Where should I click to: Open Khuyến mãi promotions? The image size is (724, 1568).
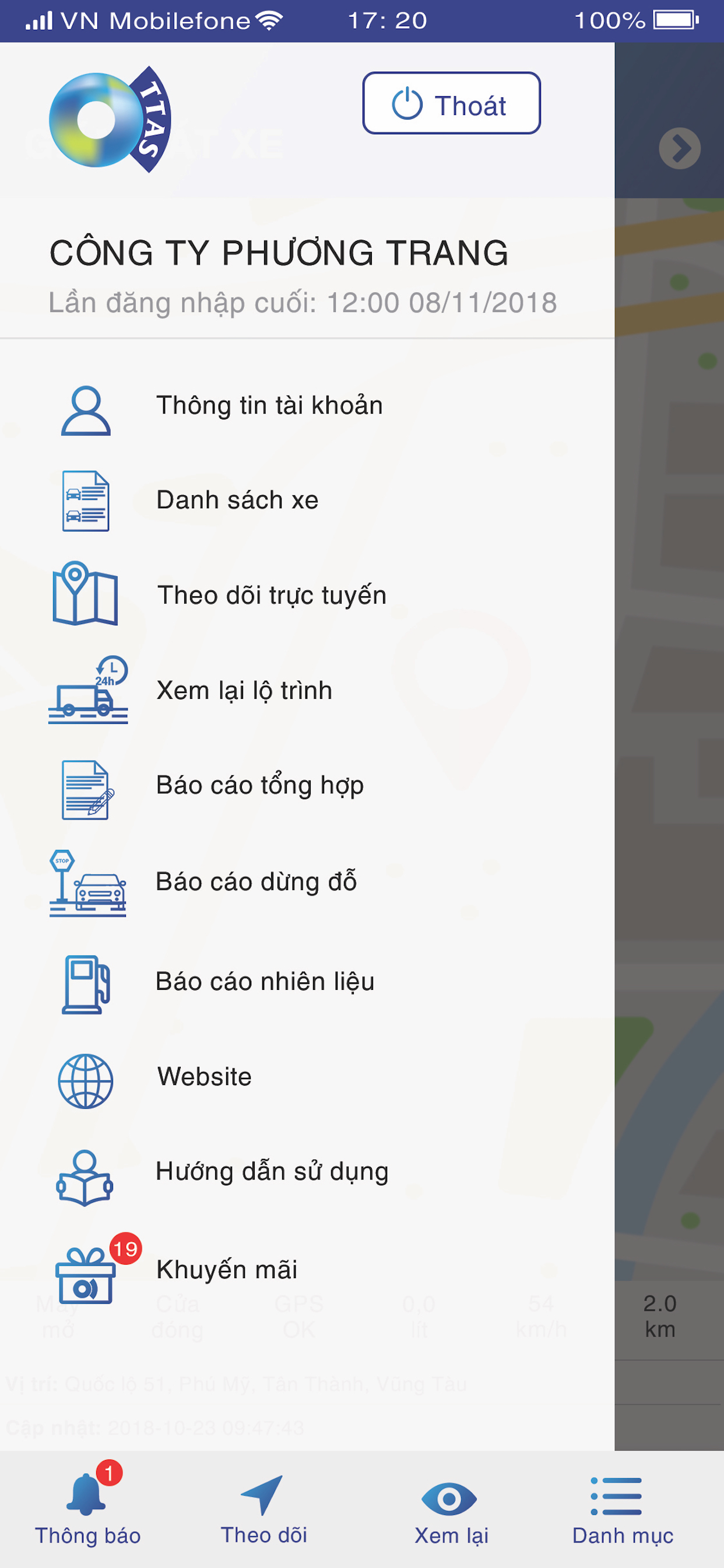click(227, 1270)
